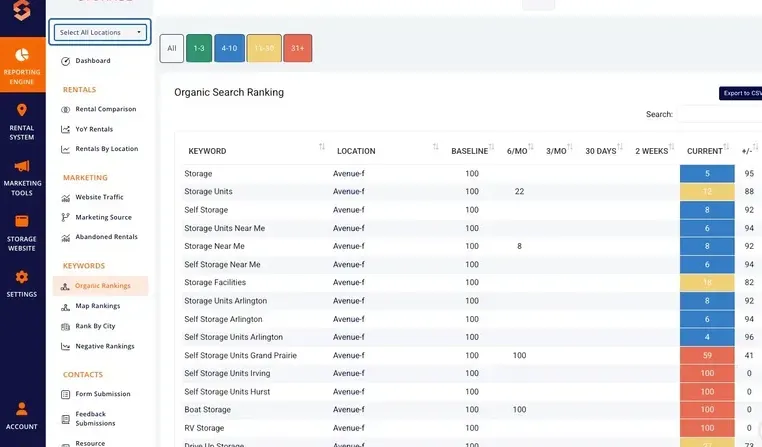This screenshot has width=762, height=447.
Task: Filter rankings with the All button
Action: point(172,48)
